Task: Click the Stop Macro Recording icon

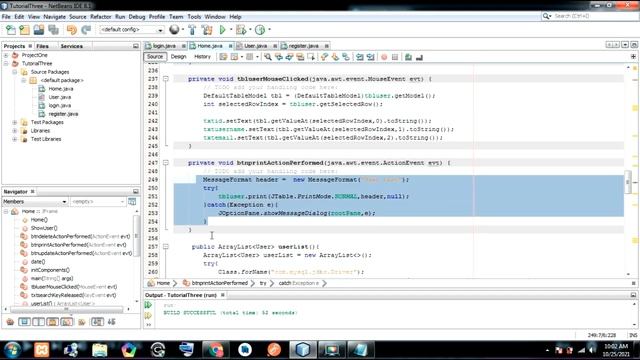Action: tap(395, 57)
